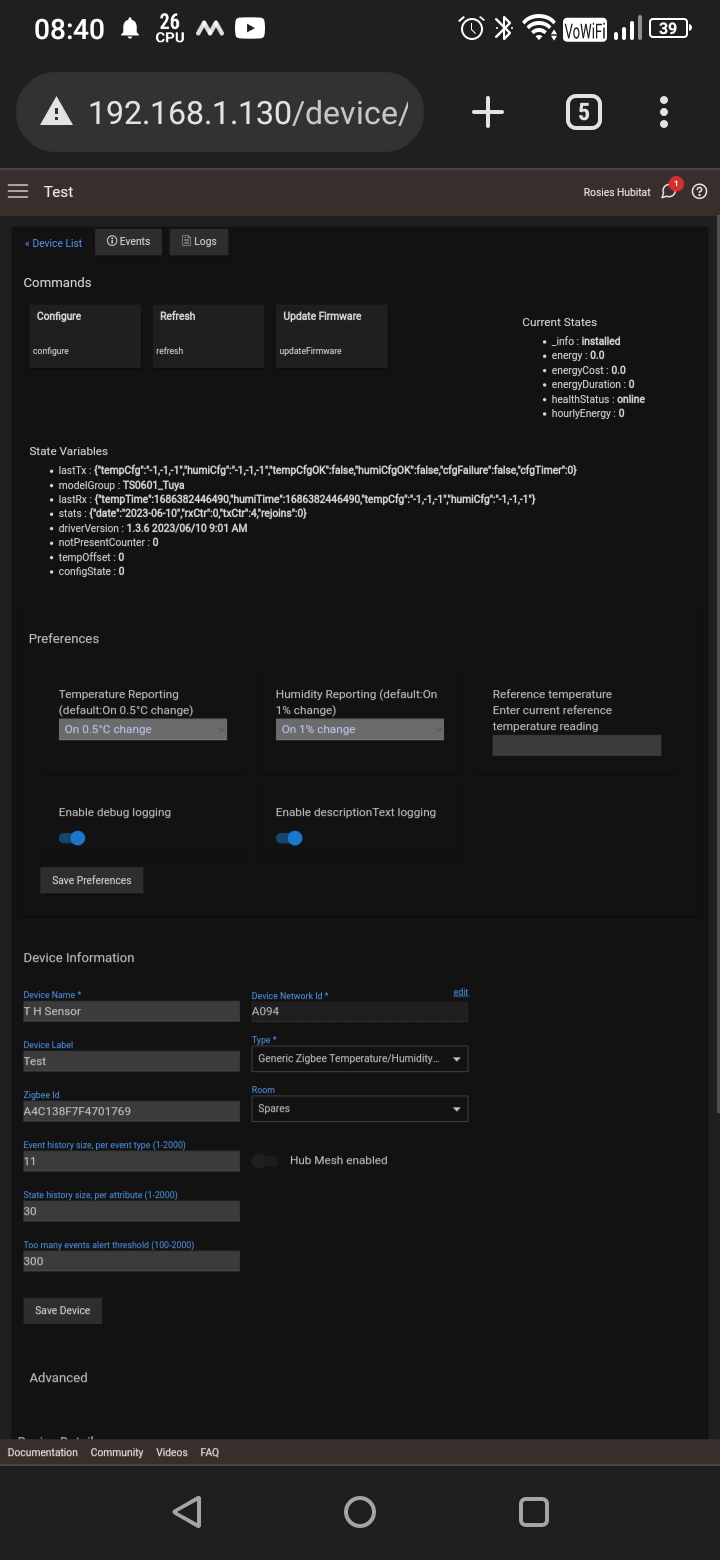Viewport: 720px width, 1560px height.
Task: Disable the debug logging switch
Action: coord(72,838)
